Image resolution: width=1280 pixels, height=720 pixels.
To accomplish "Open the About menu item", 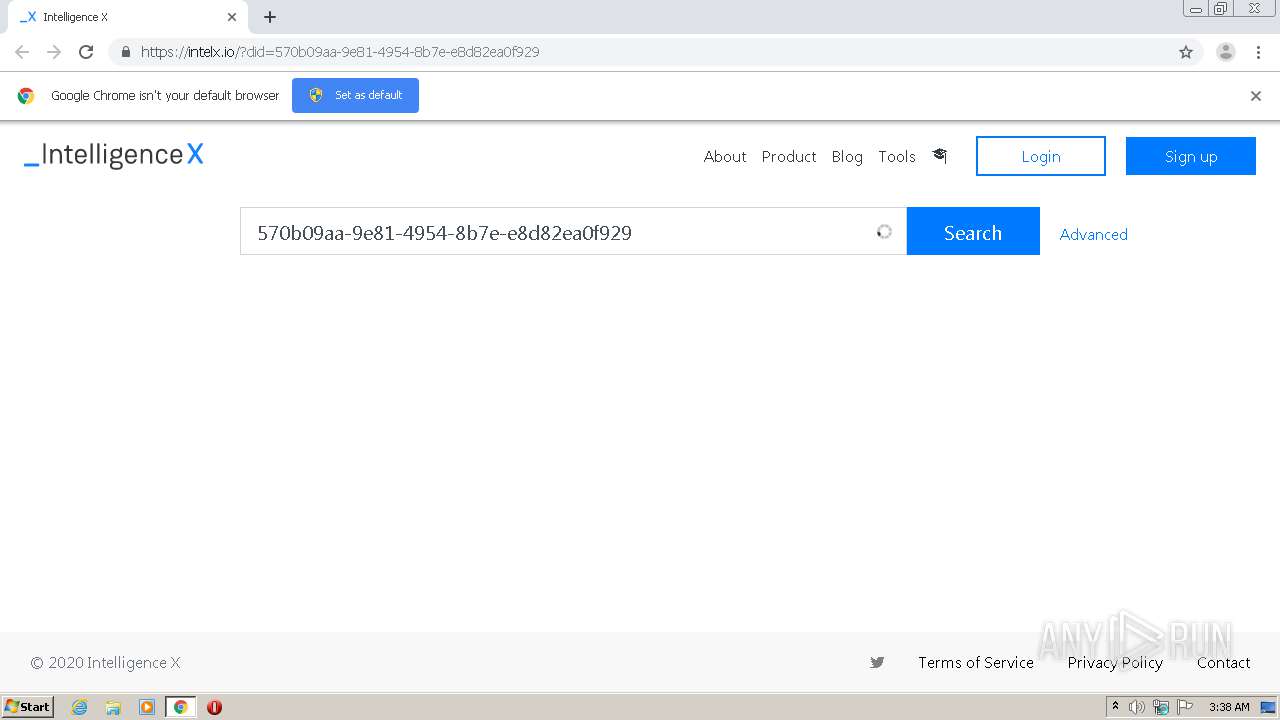I will click(725, 156).
